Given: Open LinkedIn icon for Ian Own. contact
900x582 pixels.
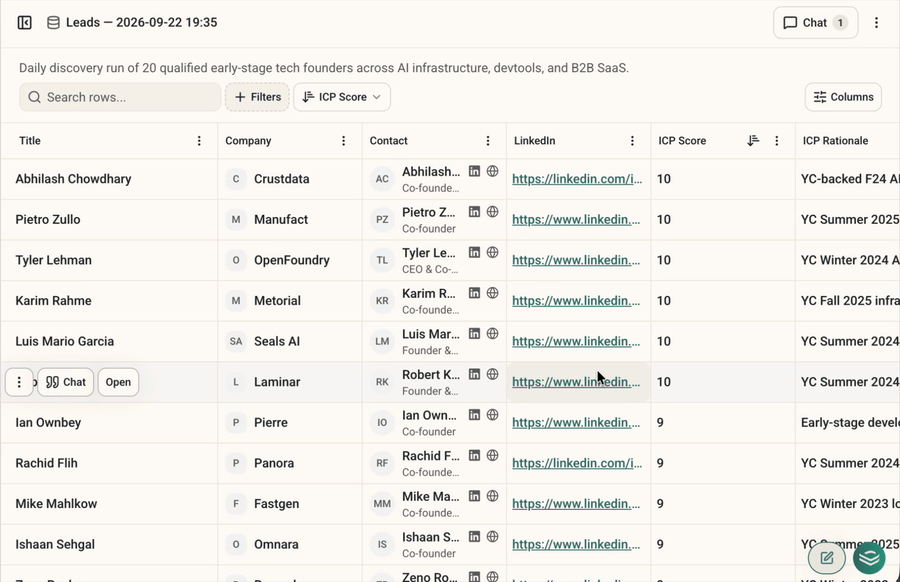Looking at the screenshot, I should click(x=474, y=415).
